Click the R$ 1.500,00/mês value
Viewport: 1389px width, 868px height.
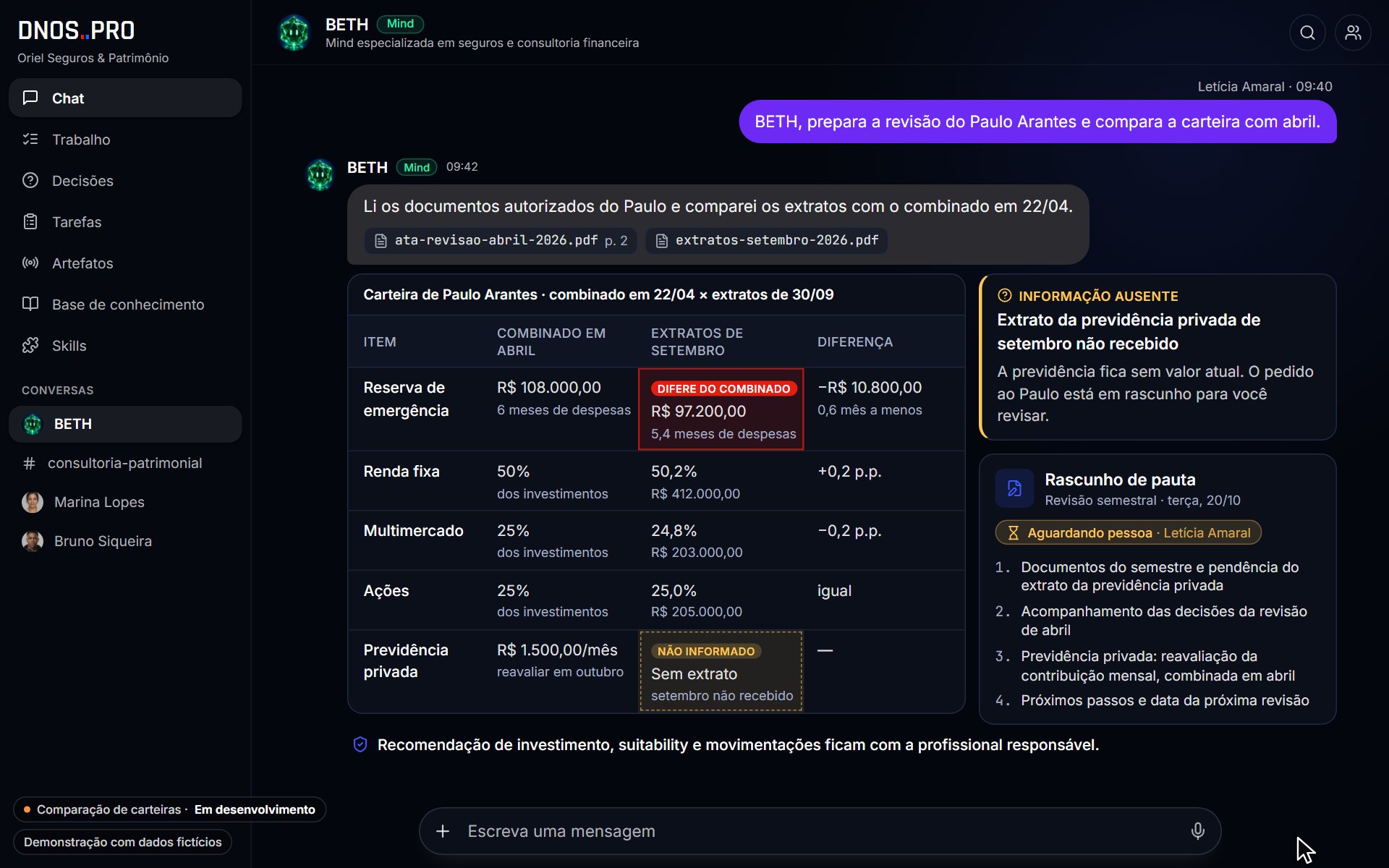point(557,650)
